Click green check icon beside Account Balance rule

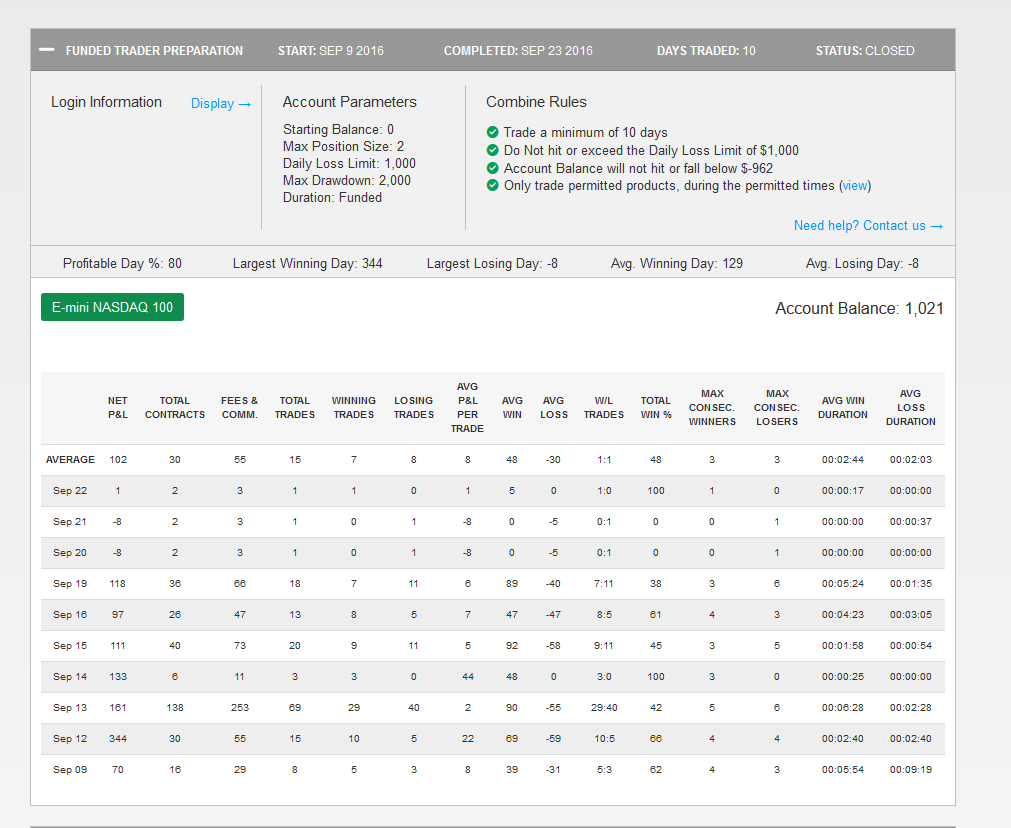coord(493,168)
